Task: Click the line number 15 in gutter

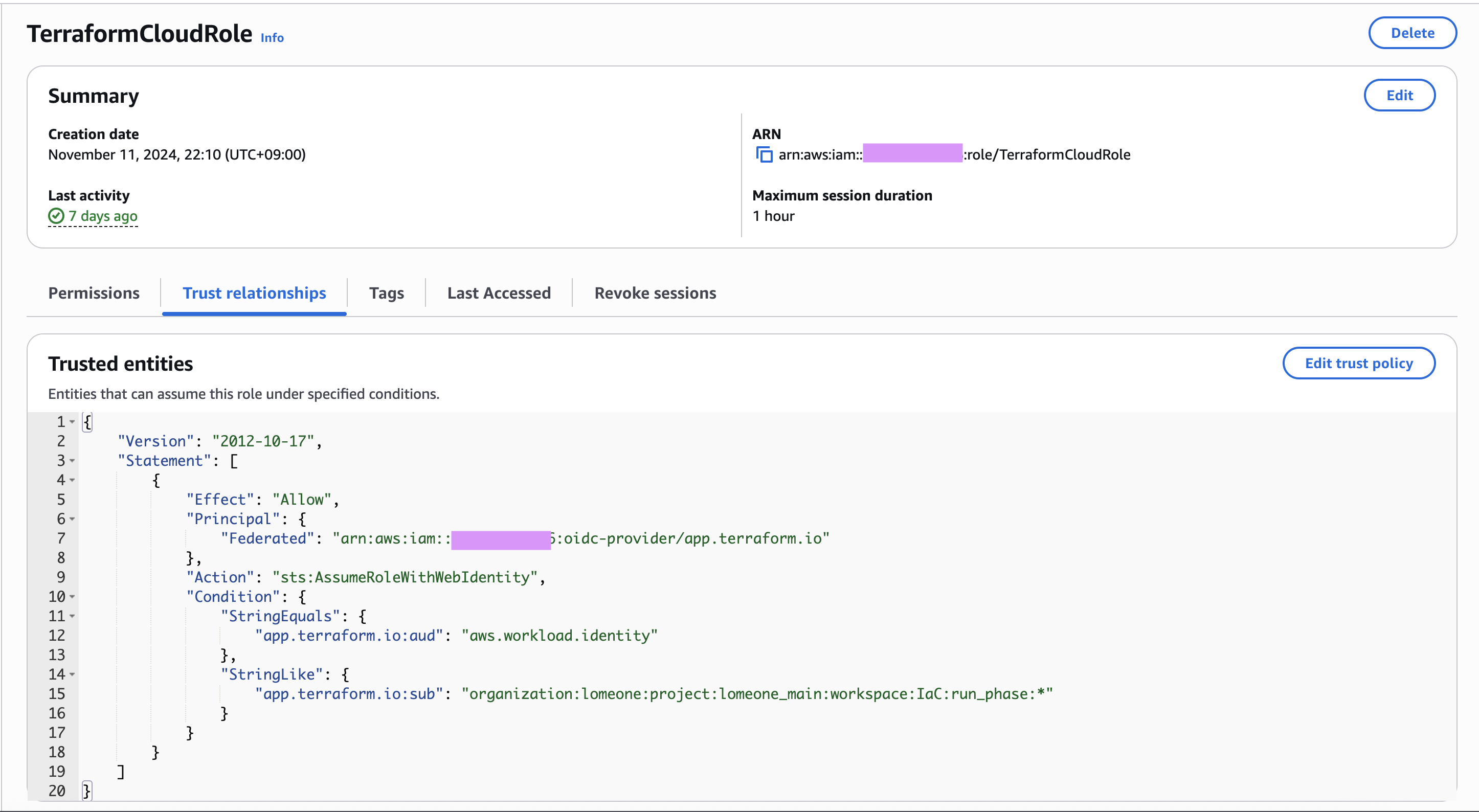Action: pyautogui.click(x=57, y=694)
